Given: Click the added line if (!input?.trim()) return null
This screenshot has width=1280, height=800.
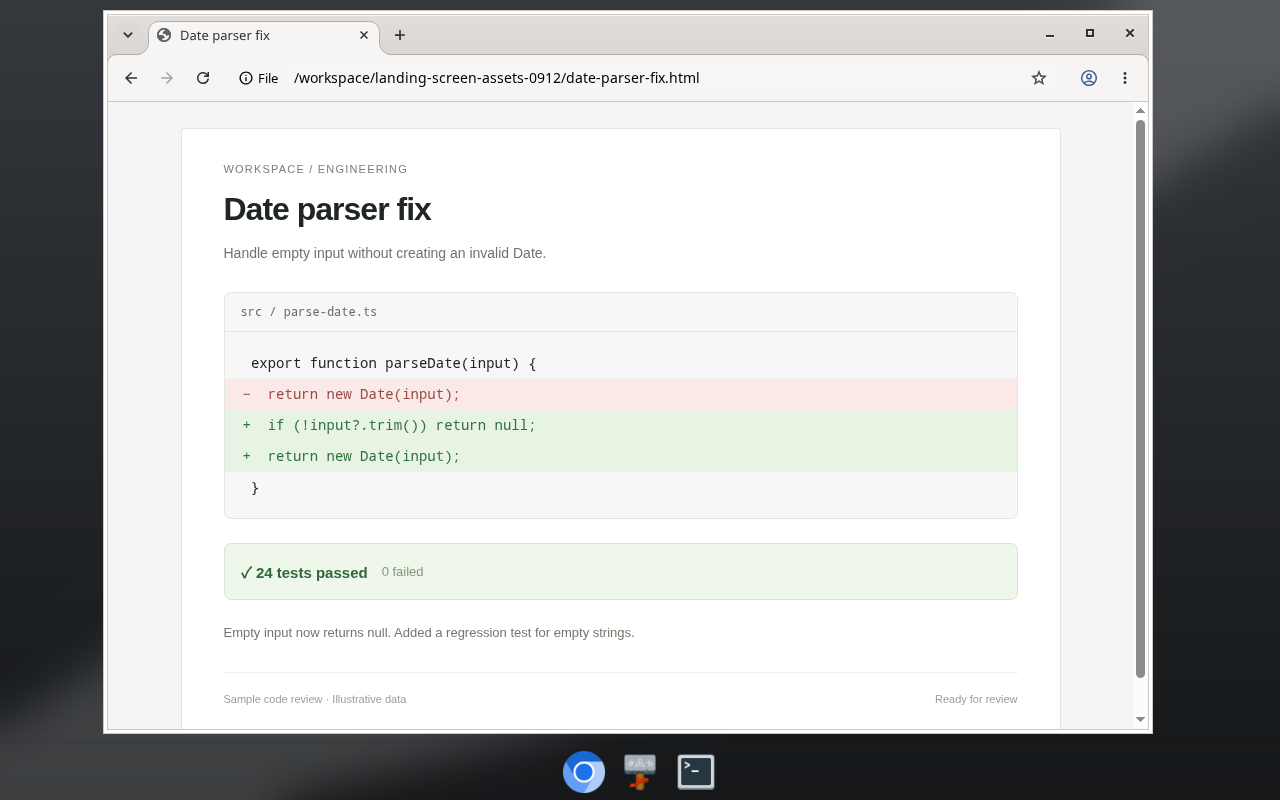Looking at the screenshot, I should tap(621, 425).
